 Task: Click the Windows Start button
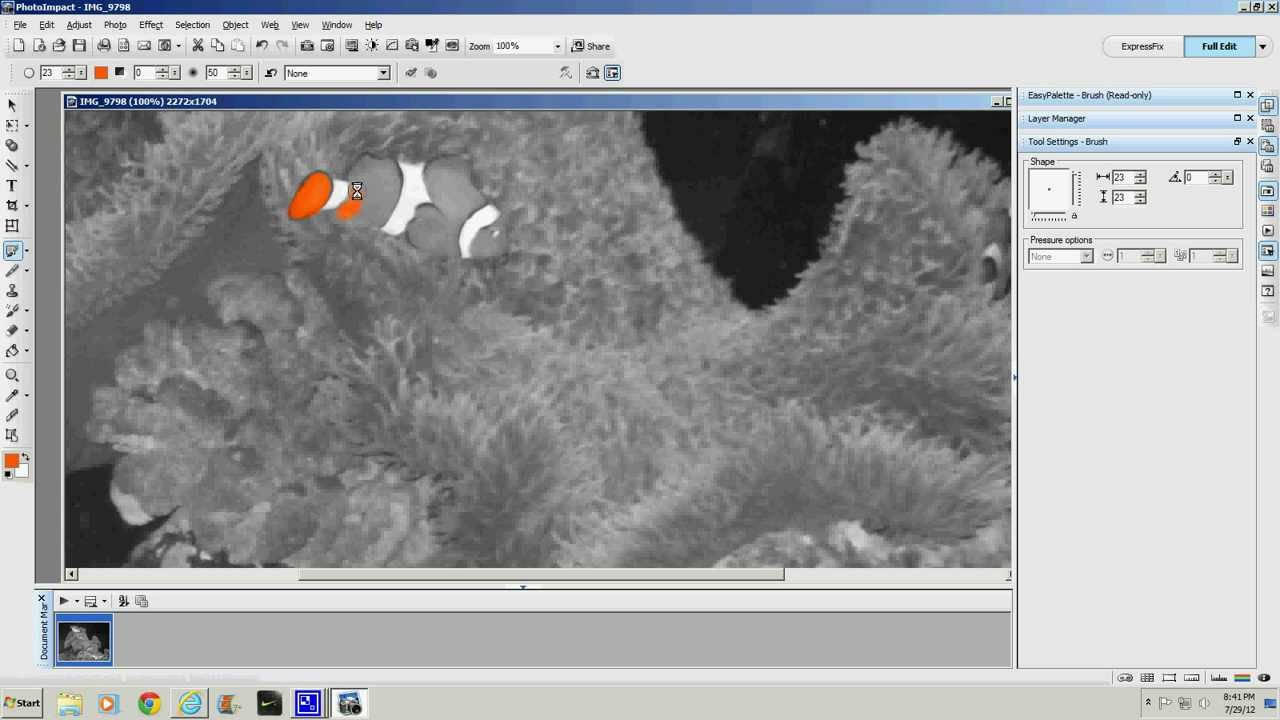click(22, 703)
